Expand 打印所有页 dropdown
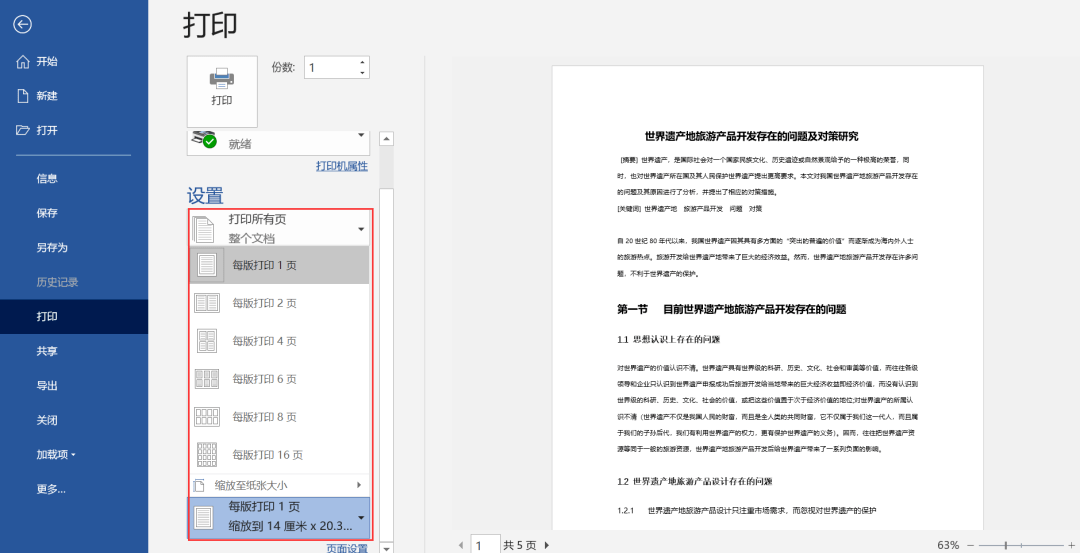Image resolution: width=1080 pixels, height=553 pixels. coord(279,228)
